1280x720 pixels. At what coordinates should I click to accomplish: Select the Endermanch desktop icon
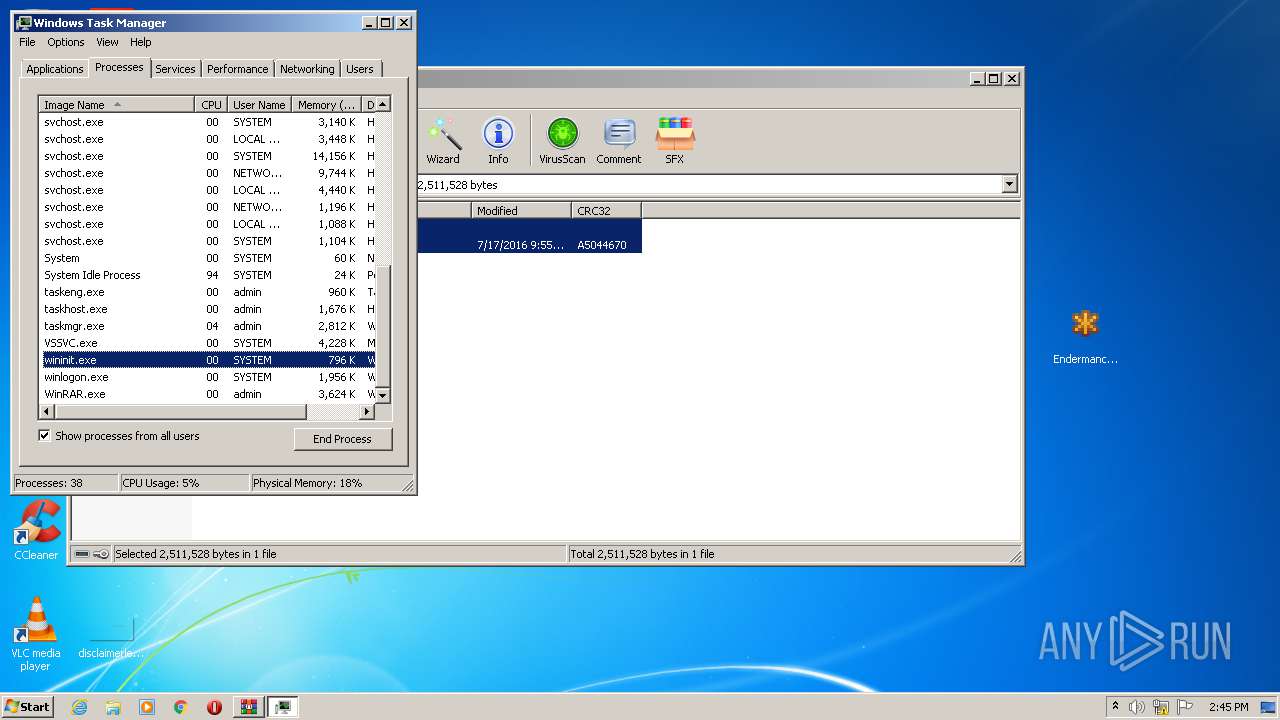pos(1085,337)
